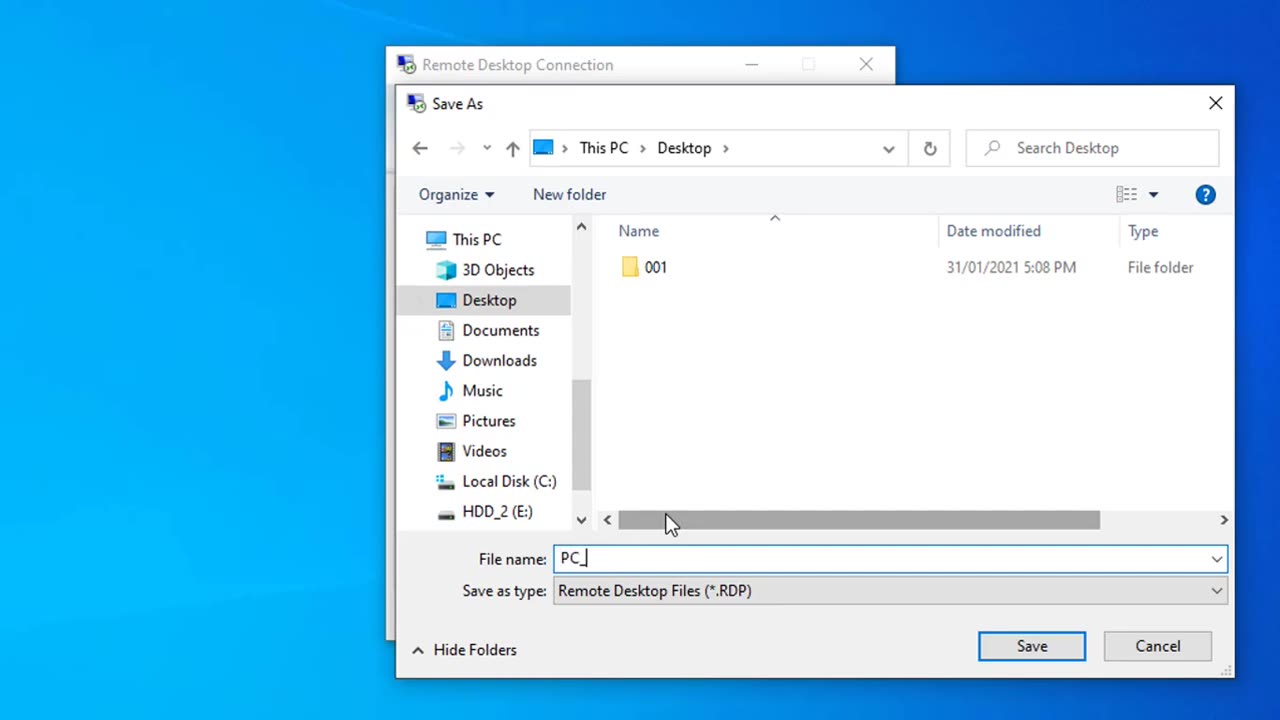Sort files by Date modified column

point(994,231)
